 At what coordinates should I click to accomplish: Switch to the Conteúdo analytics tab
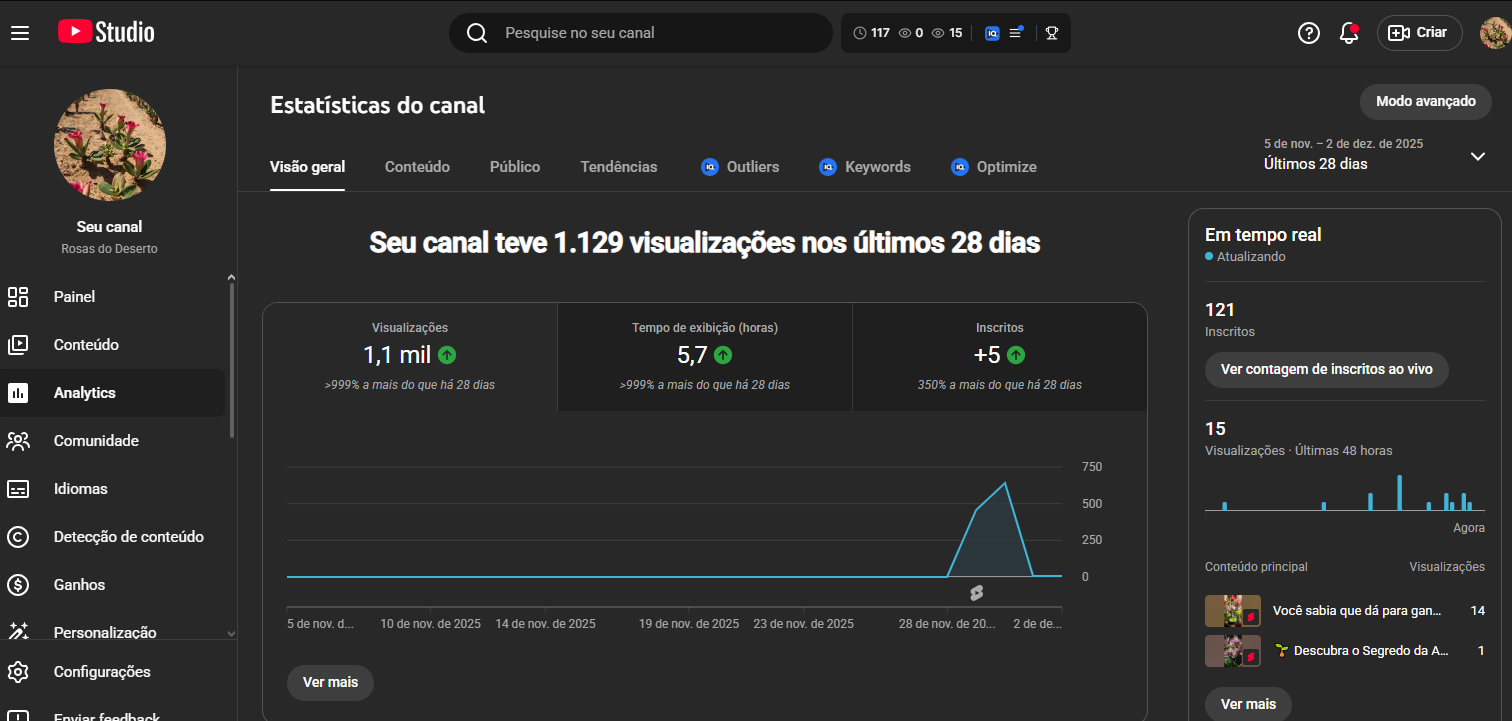pos(417,167)
